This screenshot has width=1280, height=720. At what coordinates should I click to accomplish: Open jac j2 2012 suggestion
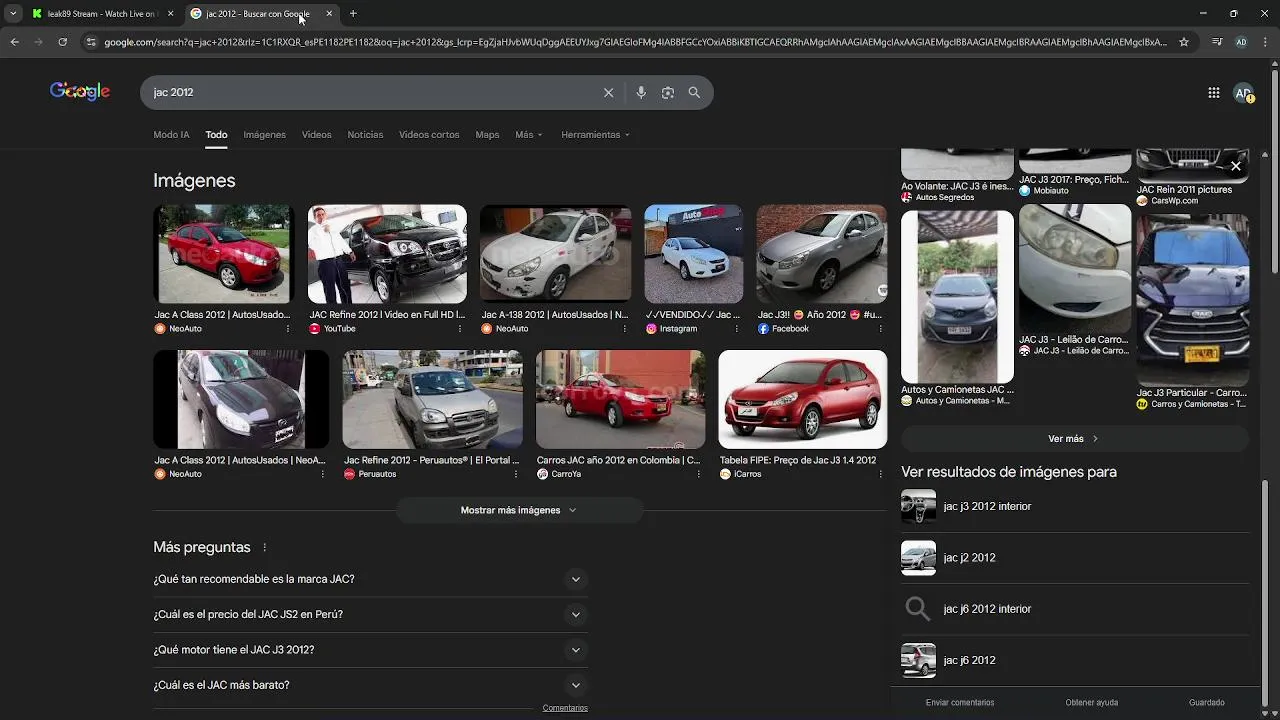pos(1075,558)
